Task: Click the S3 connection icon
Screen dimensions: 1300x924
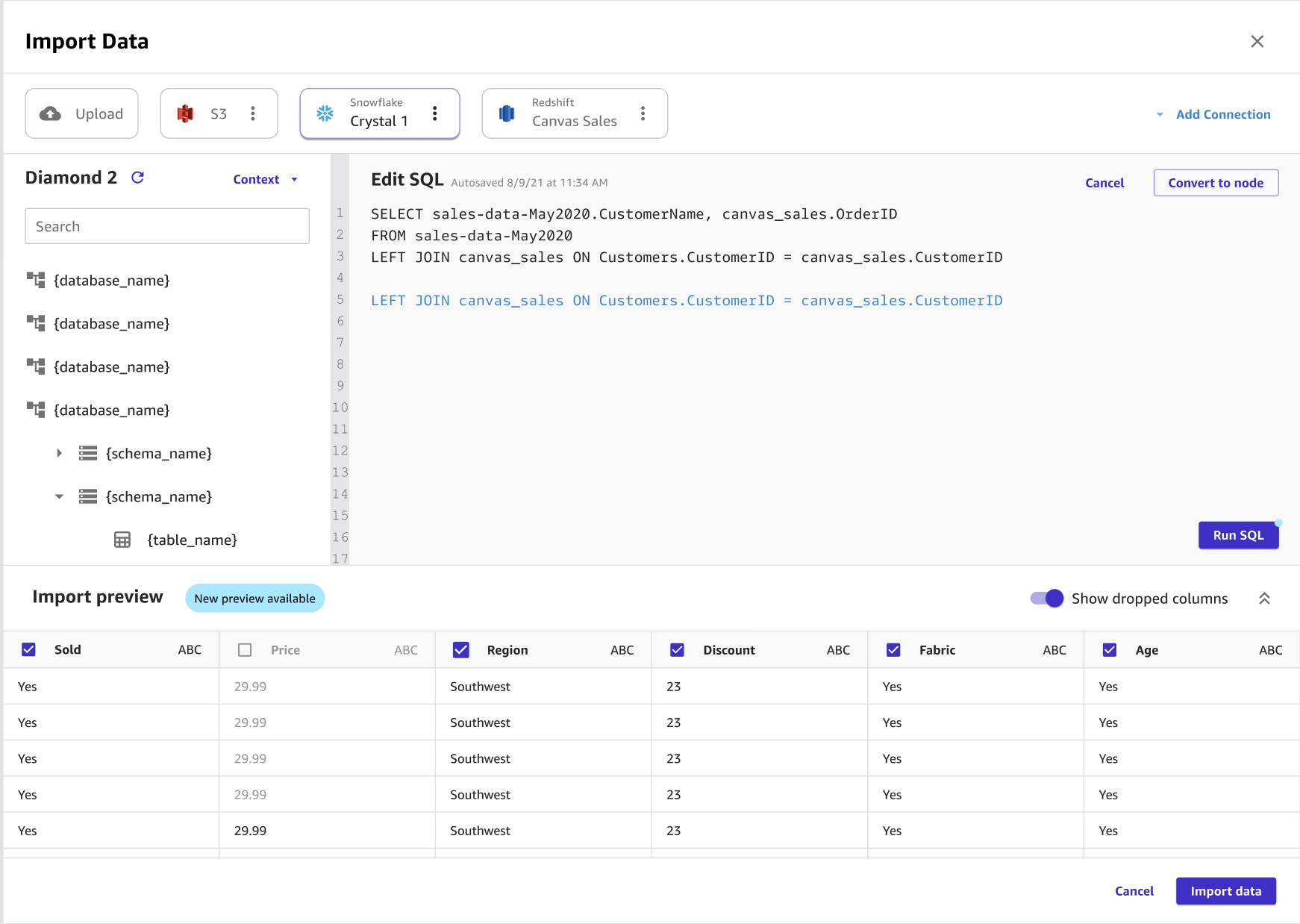Action: (186, 113)
